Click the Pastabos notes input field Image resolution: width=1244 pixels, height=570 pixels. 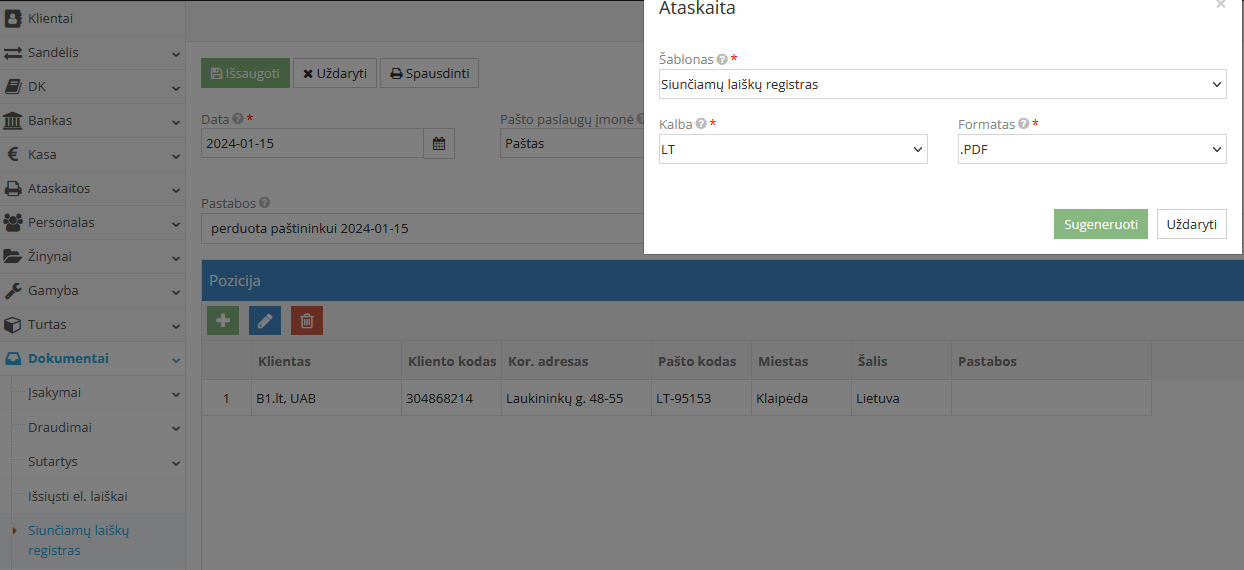click(422, 228)
